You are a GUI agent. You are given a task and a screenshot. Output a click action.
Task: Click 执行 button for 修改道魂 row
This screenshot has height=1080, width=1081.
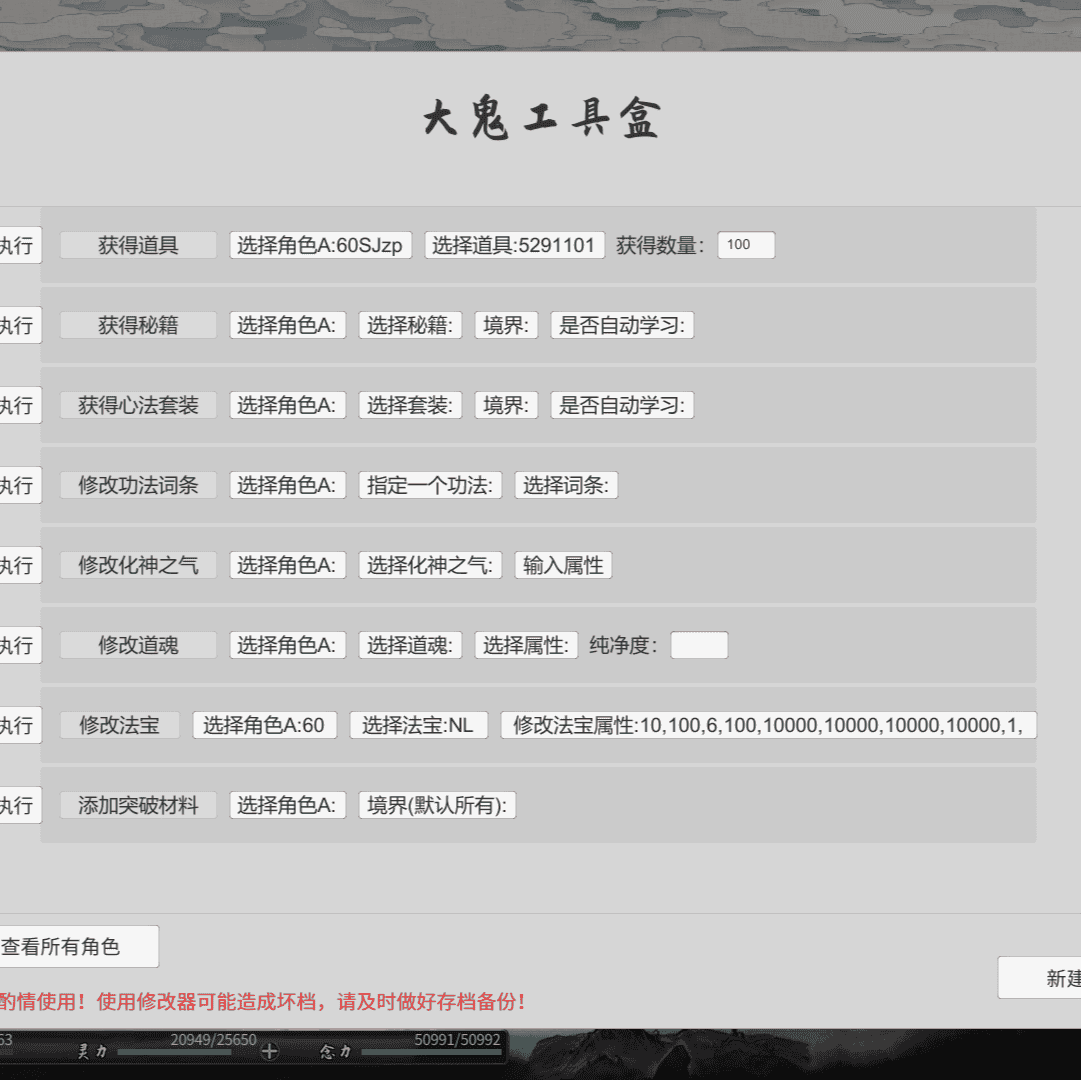point(19,644)
